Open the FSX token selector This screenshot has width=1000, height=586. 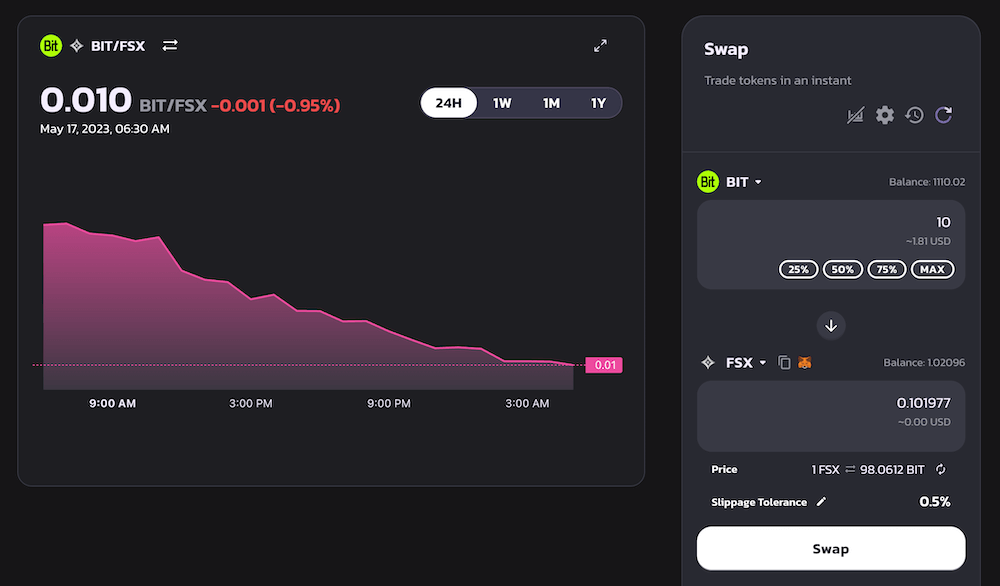tap(747, 362)
